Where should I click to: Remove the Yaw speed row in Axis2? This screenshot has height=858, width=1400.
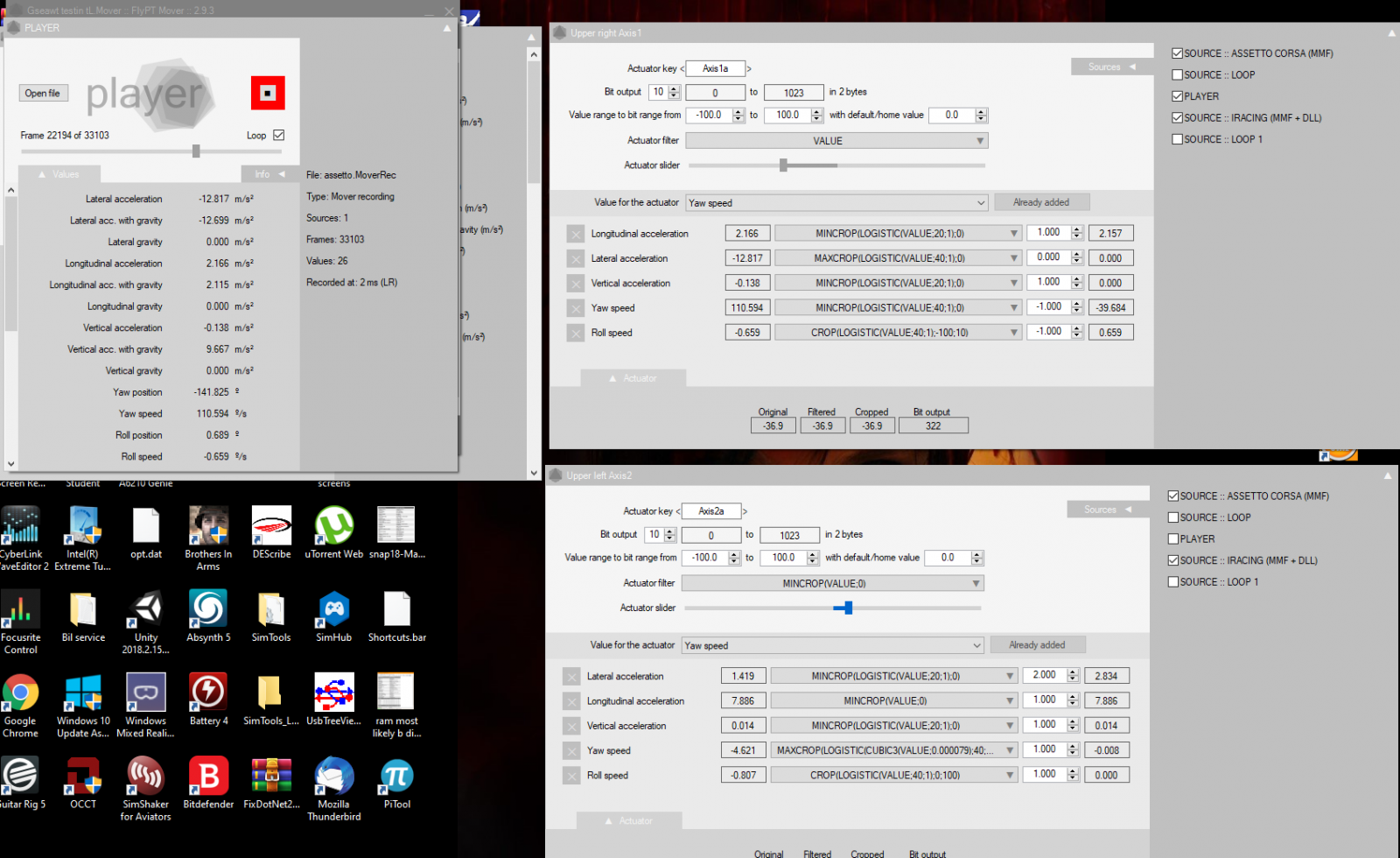571,751
